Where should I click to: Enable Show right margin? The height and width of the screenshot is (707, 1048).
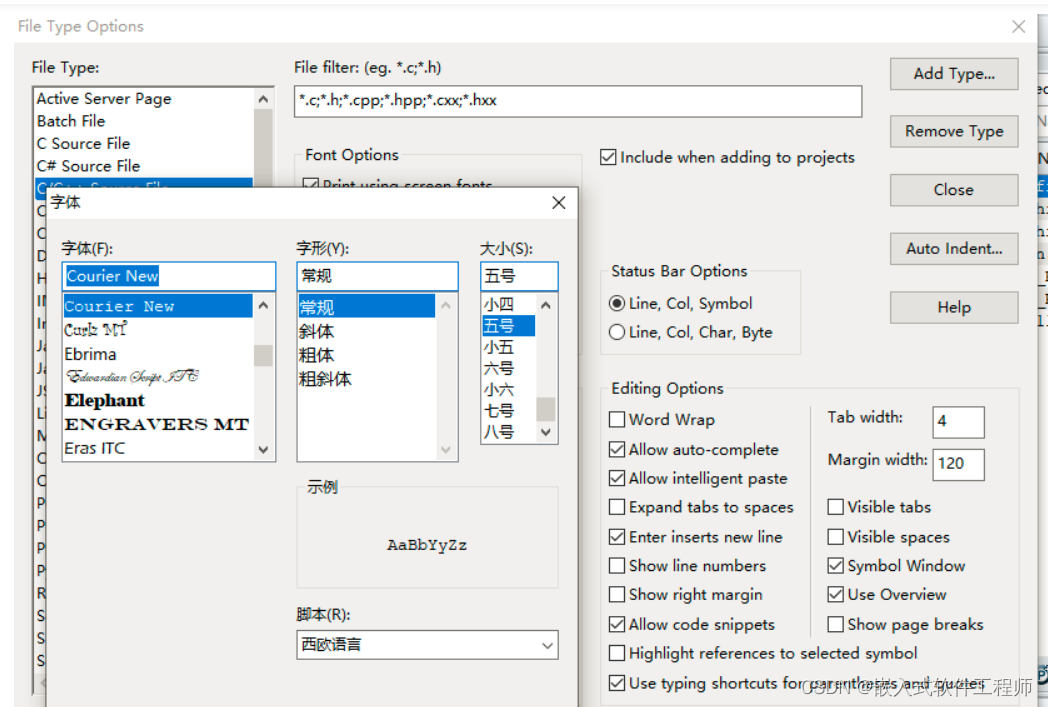tap(686, 595)
